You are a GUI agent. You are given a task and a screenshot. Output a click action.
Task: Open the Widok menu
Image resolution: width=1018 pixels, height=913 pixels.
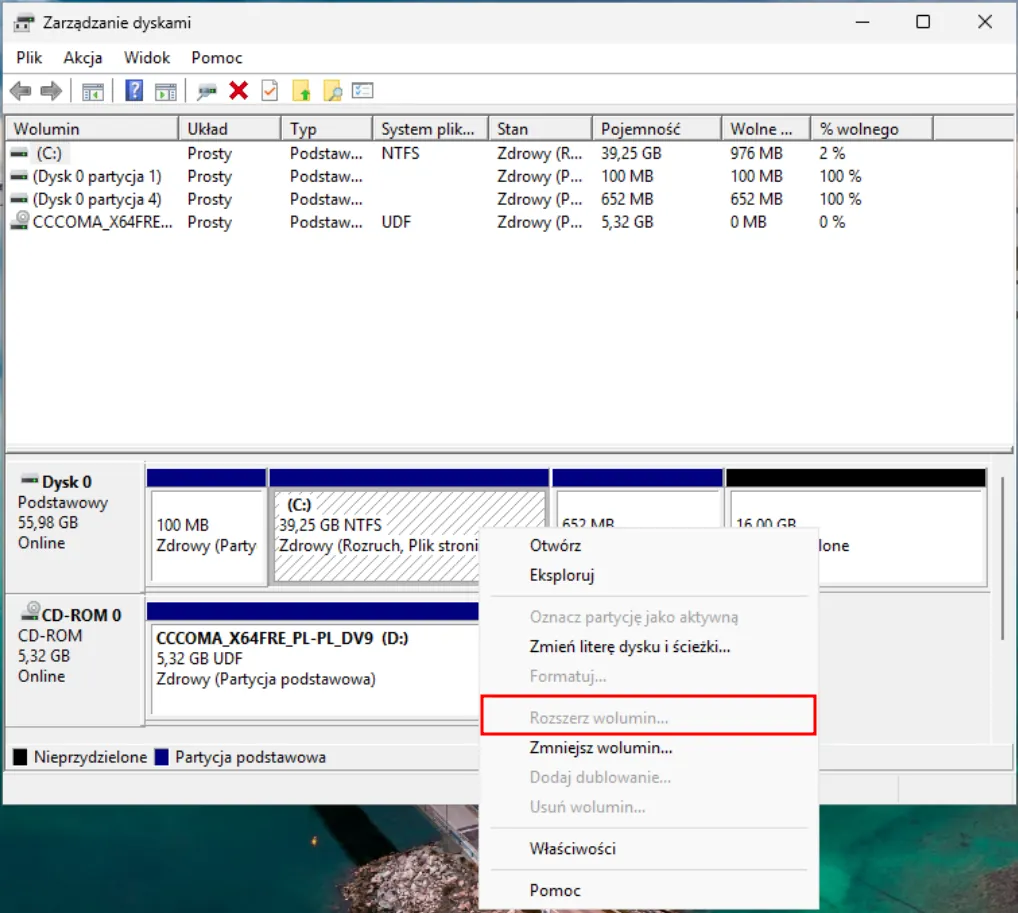click(147, 58)
